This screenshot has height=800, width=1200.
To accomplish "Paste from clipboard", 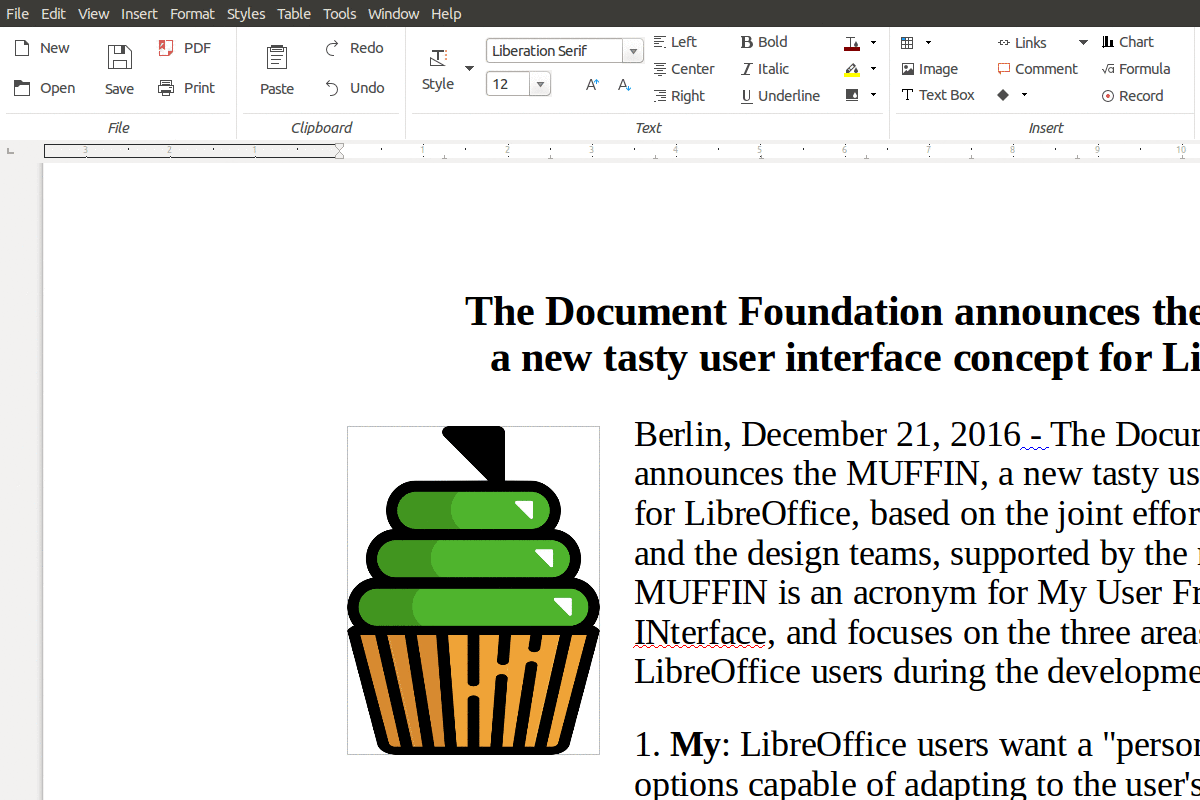I will 277,69.
